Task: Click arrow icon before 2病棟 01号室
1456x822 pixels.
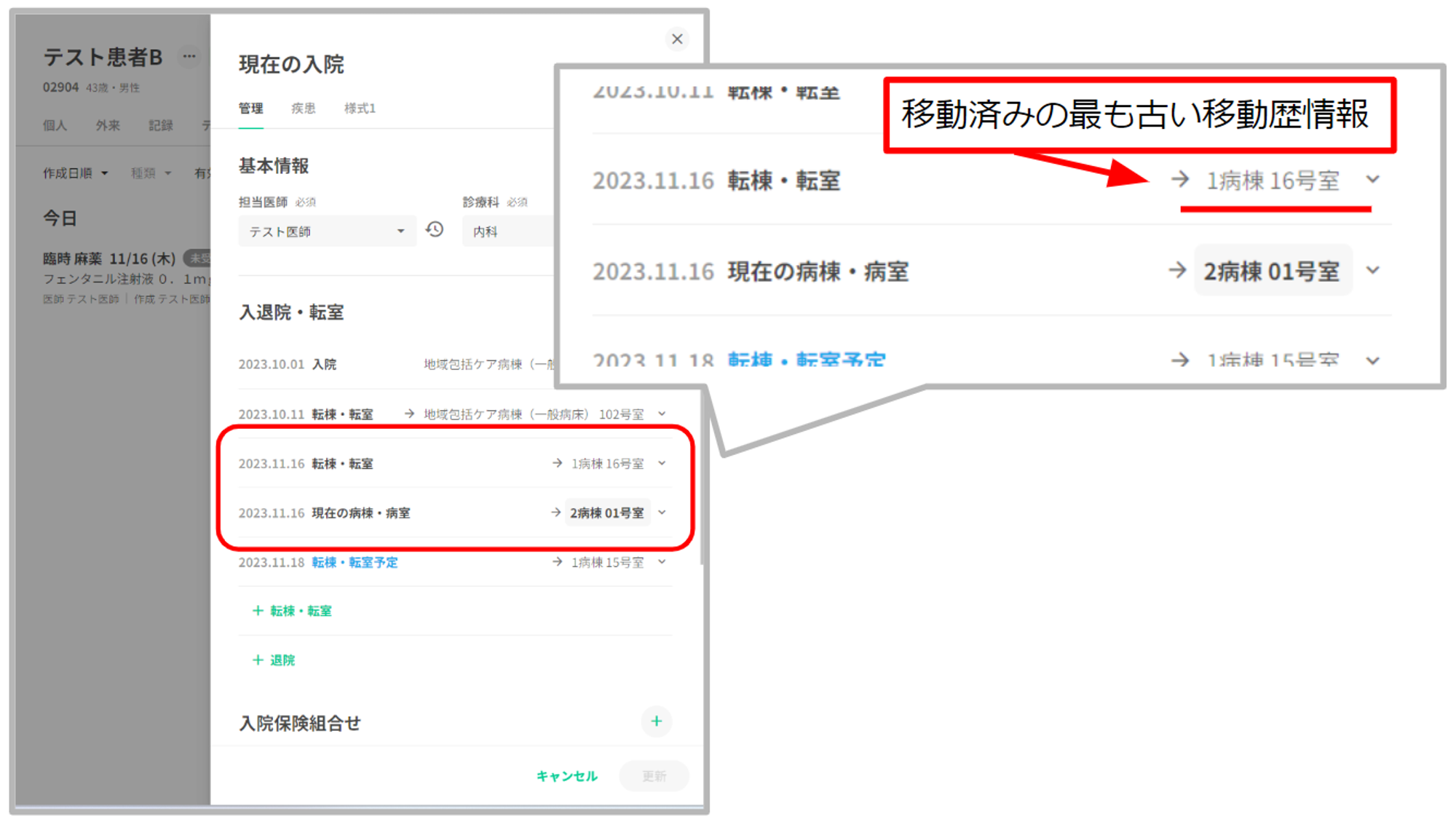Action: click(x=556, y=513)
